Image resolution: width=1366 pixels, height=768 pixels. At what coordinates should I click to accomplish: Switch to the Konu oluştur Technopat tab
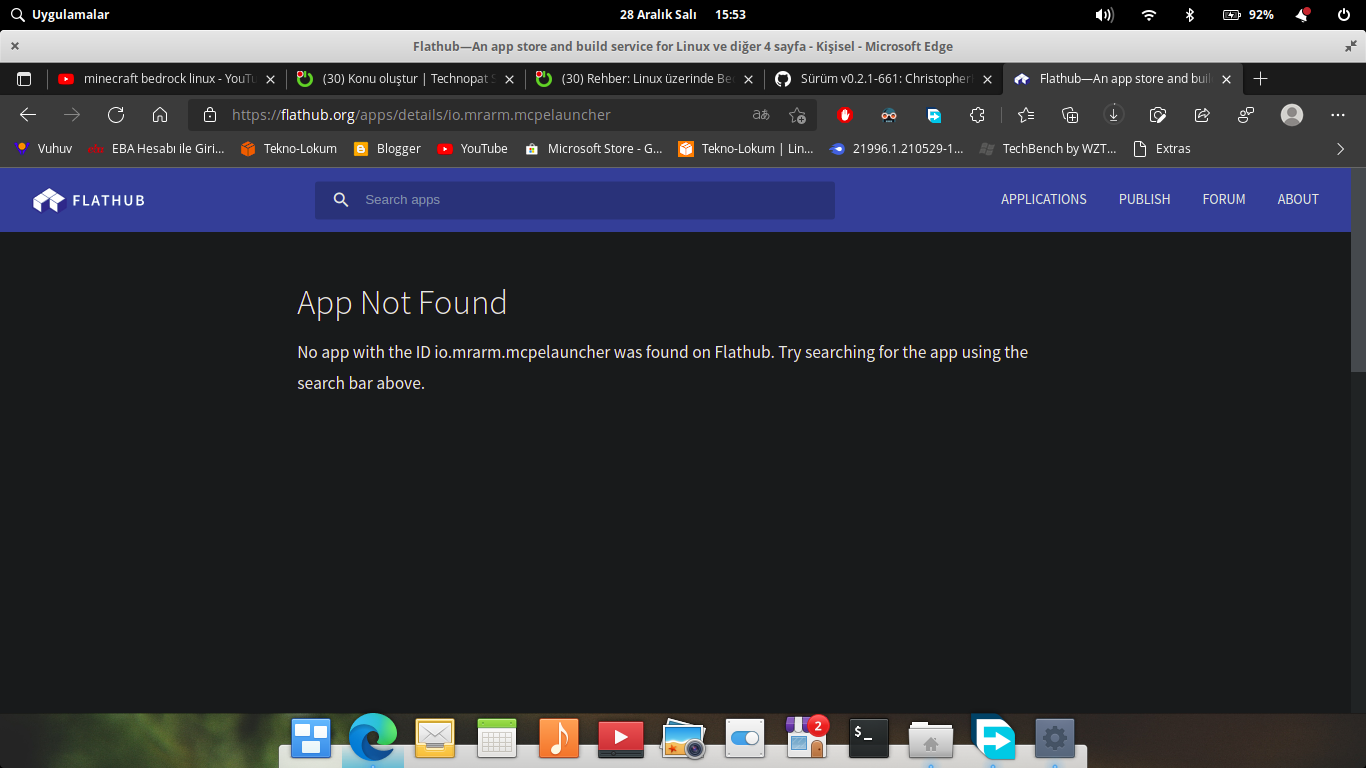click(x=406, y=79)
